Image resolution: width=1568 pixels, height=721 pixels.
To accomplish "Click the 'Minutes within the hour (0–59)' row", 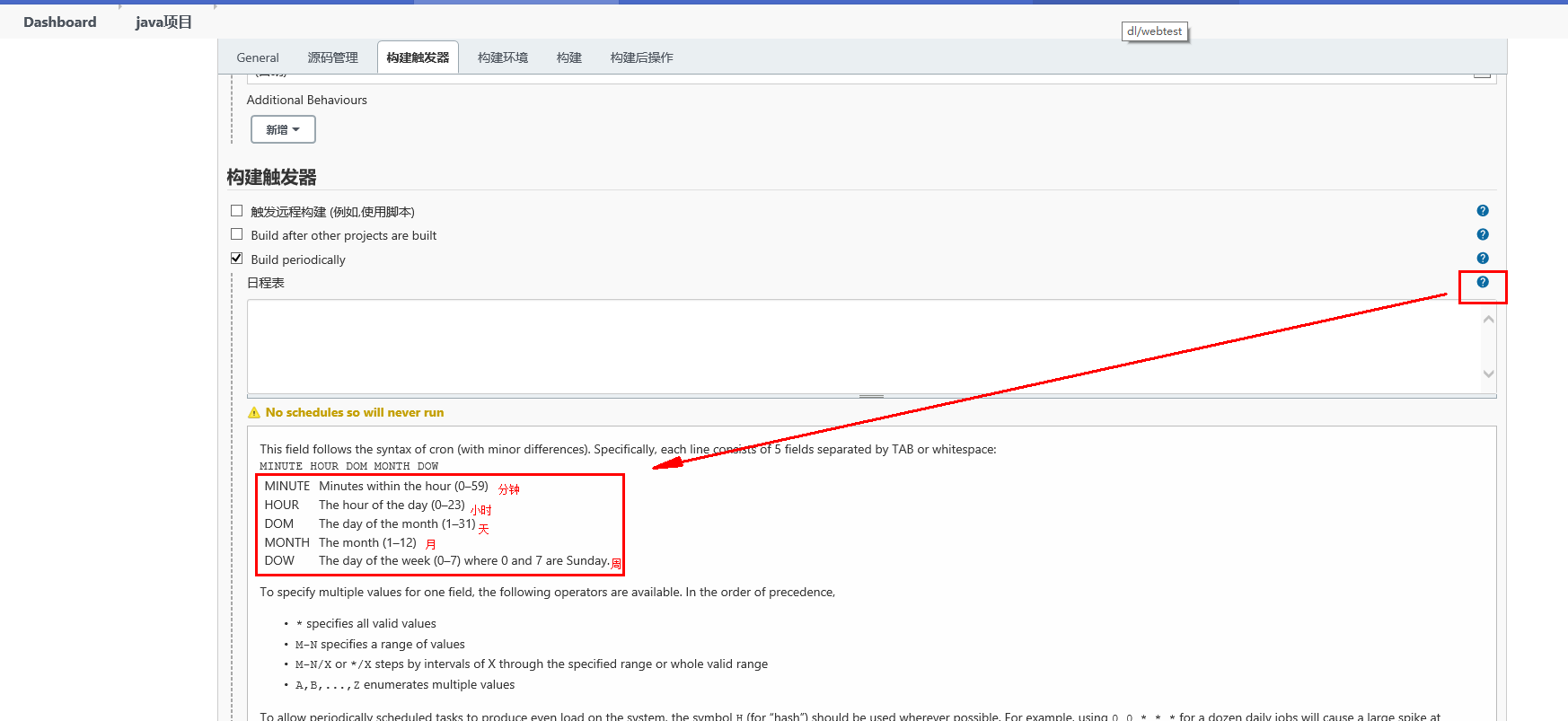I will point(376,486).
